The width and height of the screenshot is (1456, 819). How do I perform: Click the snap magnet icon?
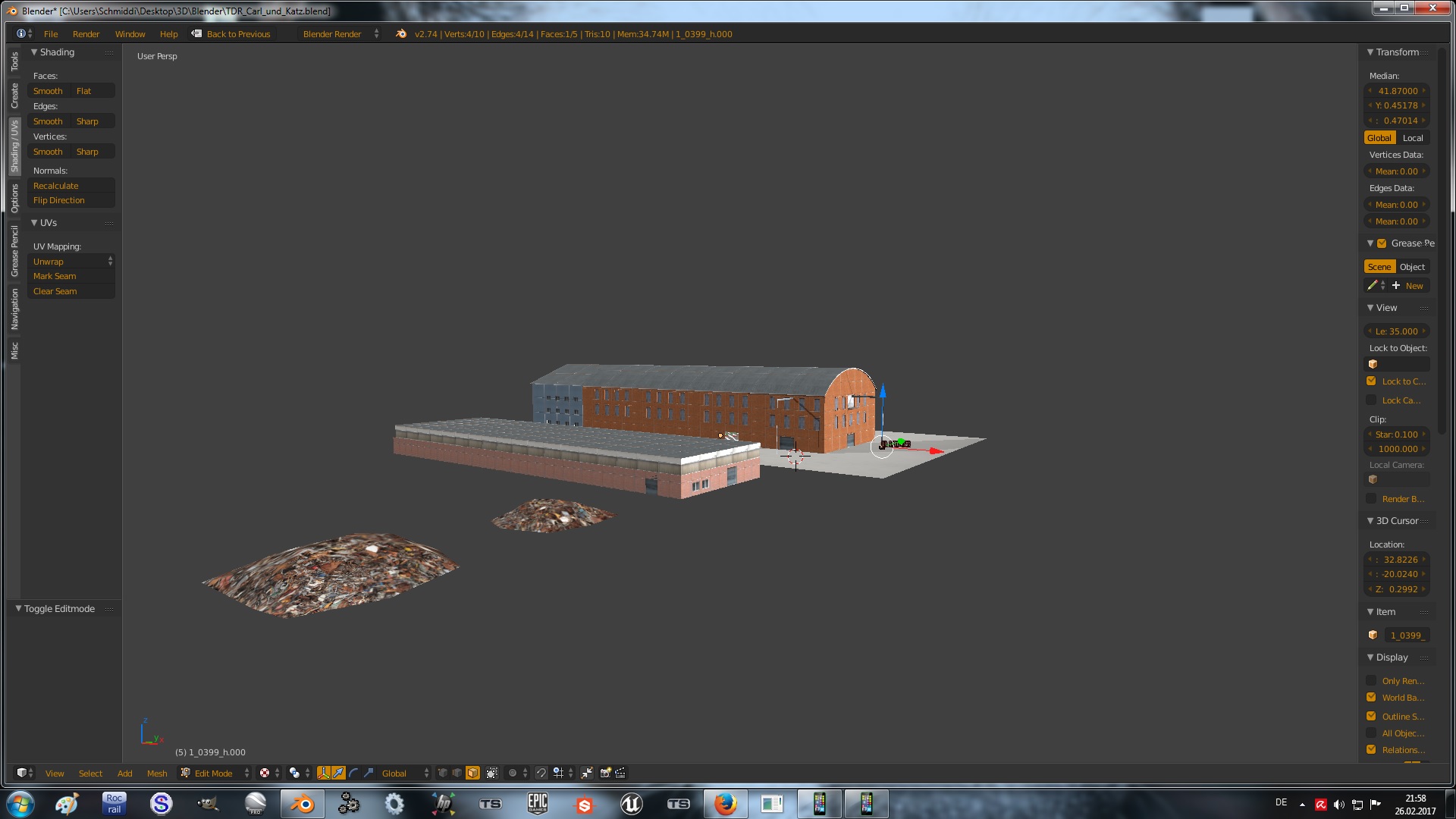pos(541,773)
